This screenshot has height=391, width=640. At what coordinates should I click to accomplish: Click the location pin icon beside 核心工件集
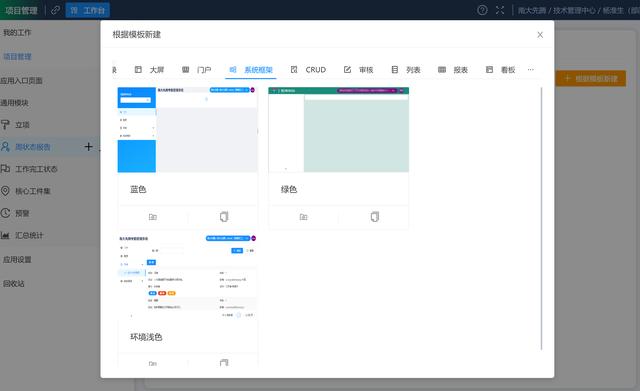coord(5,191)
